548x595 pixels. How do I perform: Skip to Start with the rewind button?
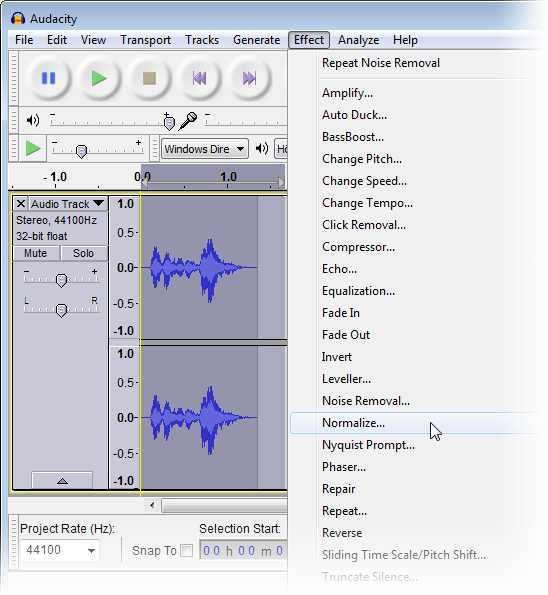(x=199, y=79)
